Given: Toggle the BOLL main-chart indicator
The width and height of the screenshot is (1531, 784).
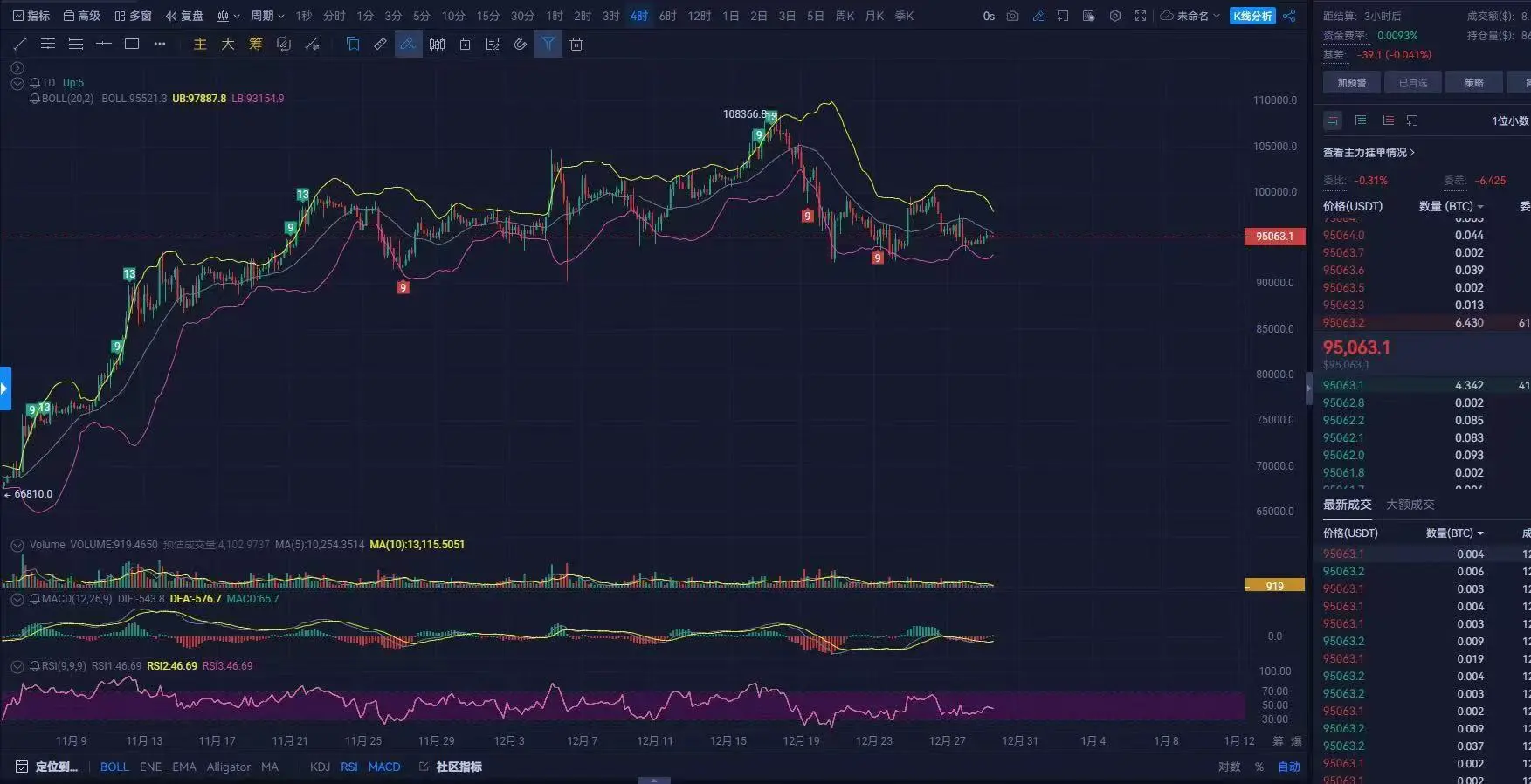Looking at the screenshot, I should point(114,767).
